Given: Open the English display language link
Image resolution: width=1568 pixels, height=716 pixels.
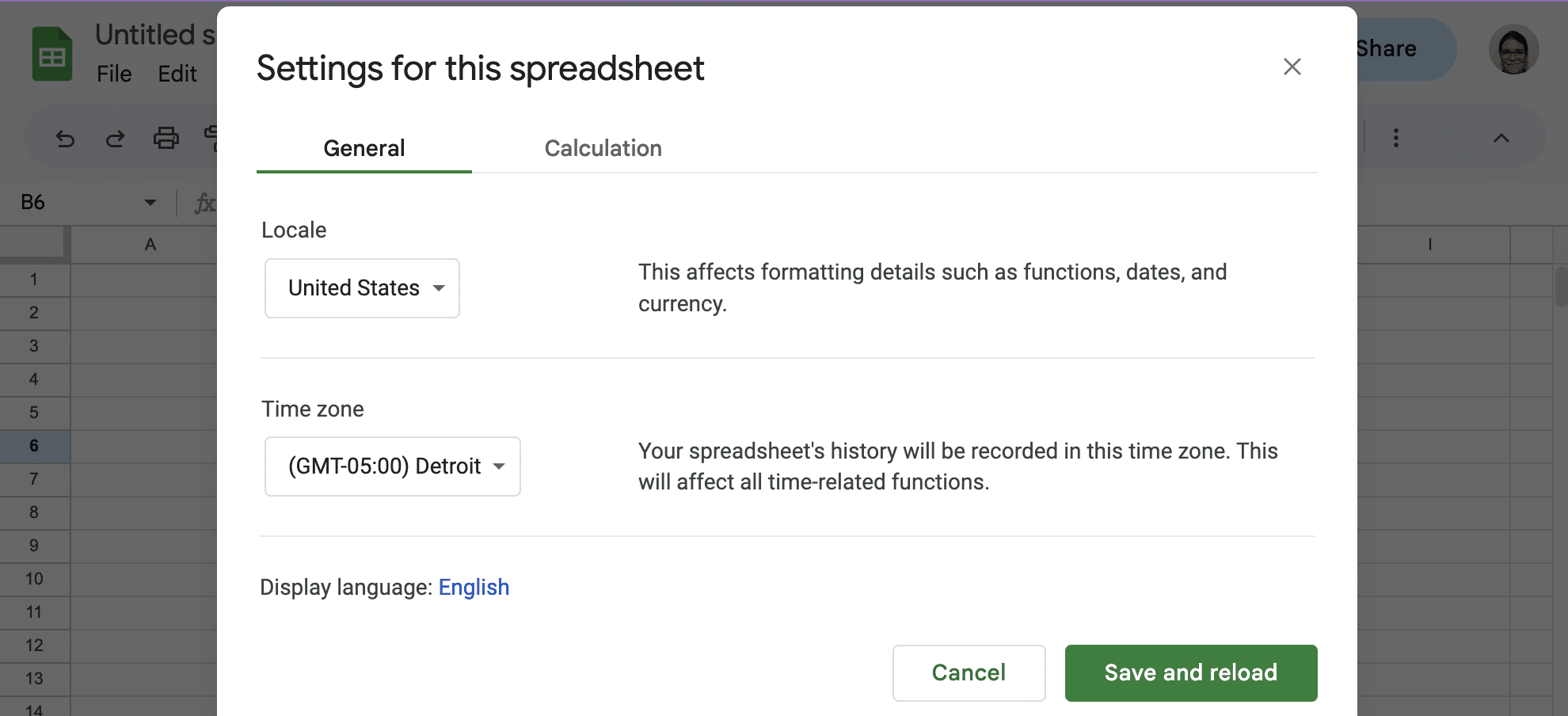Looking at the screenshot, I should (474, 587).
